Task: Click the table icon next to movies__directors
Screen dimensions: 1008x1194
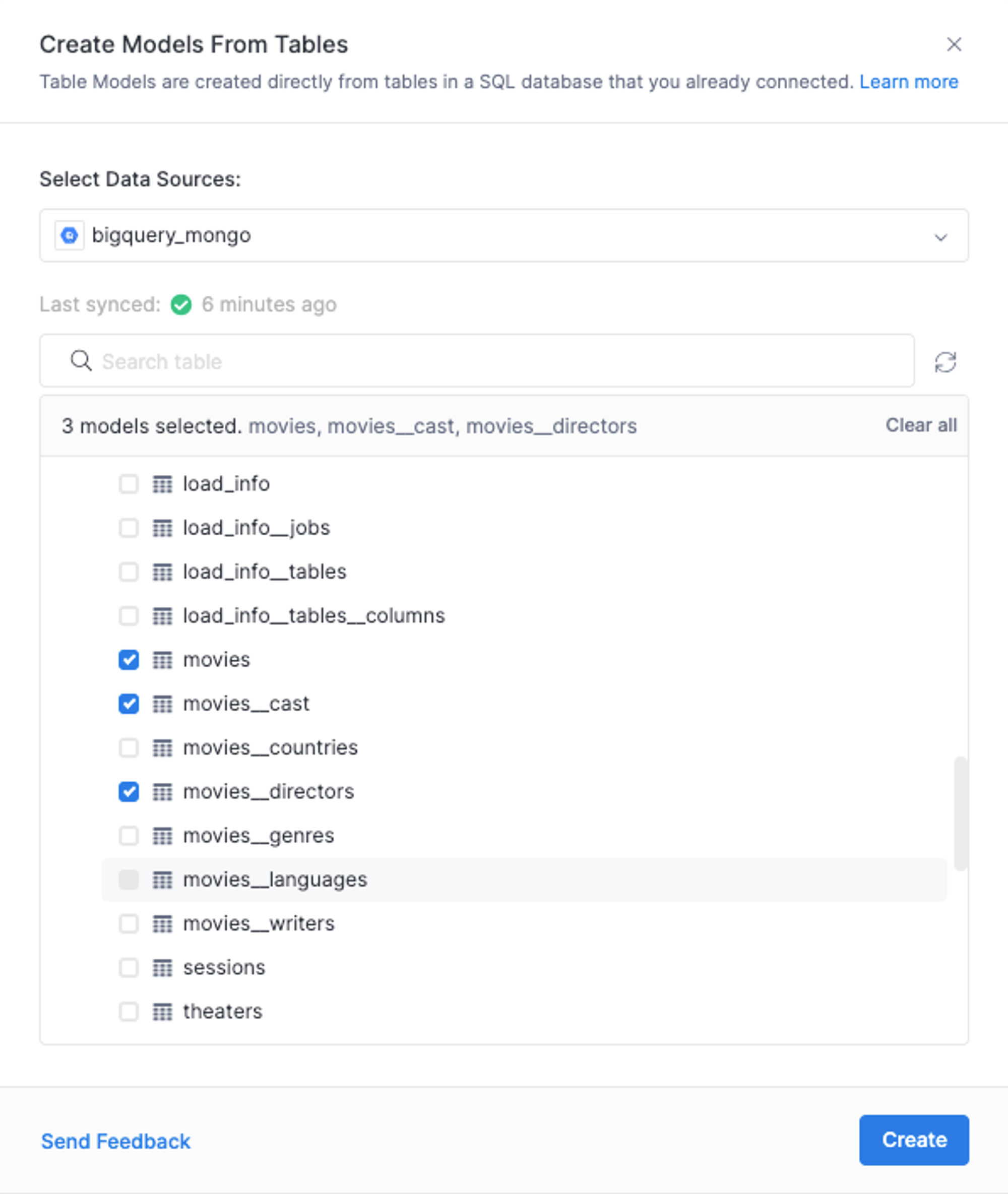Action: tap(162, 792)
